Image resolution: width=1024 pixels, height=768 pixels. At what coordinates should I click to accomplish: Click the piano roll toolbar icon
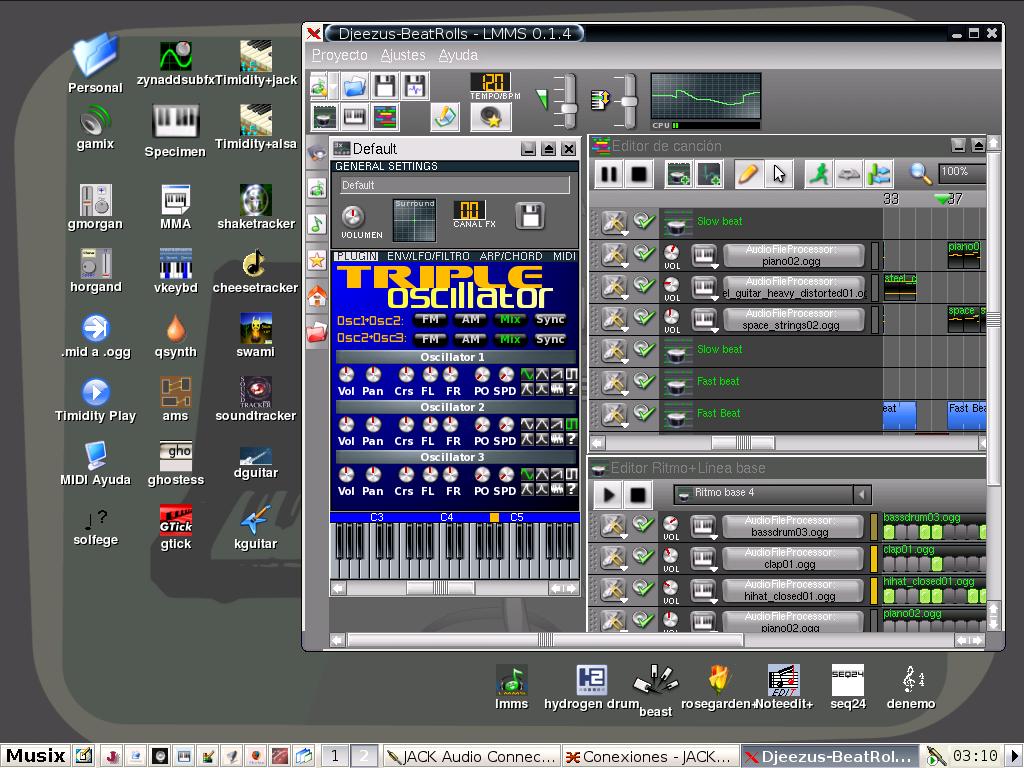tap(354, 117)
